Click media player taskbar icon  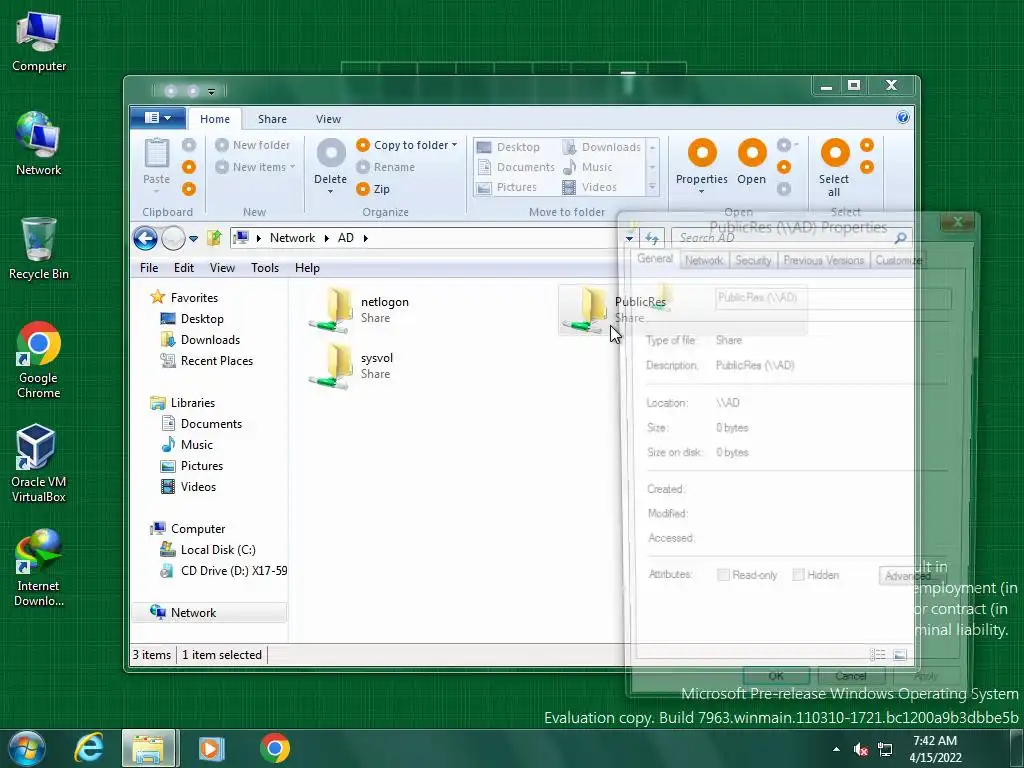click(211, 748)
